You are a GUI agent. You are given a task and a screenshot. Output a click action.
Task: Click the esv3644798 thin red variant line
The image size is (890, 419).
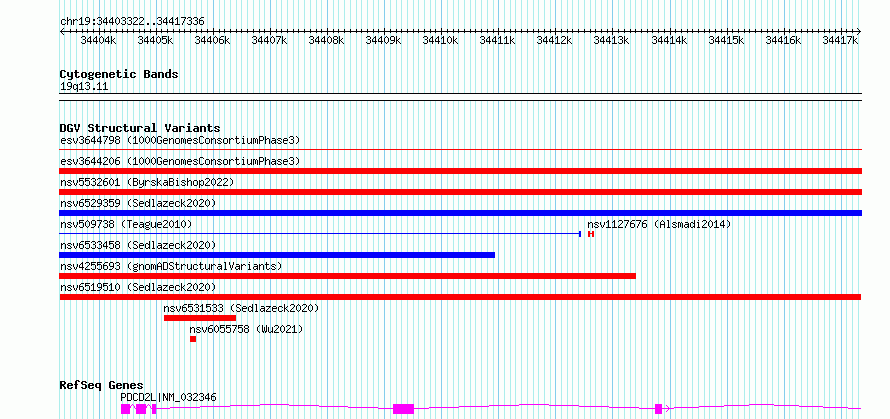460,150
